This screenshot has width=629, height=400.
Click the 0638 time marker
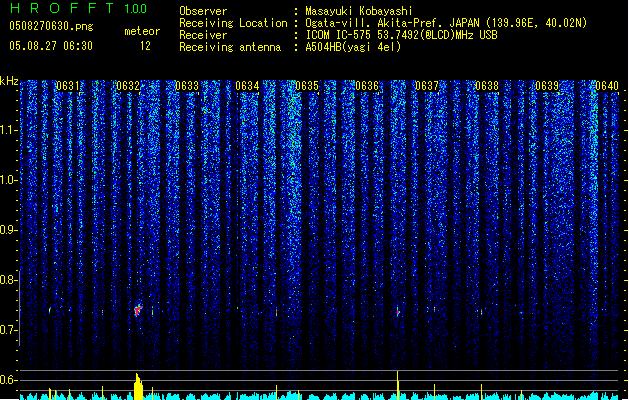487,86
